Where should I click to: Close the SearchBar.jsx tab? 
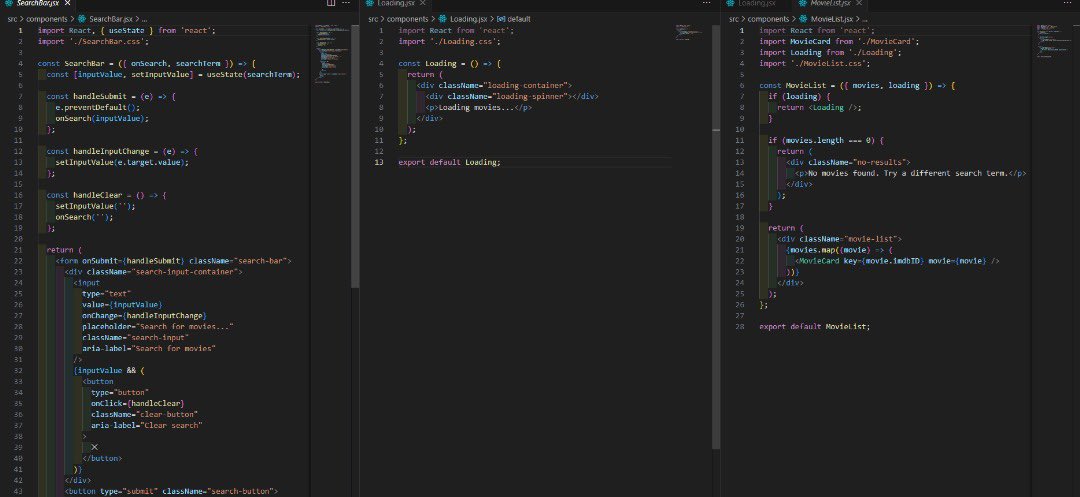coord(68,3)
